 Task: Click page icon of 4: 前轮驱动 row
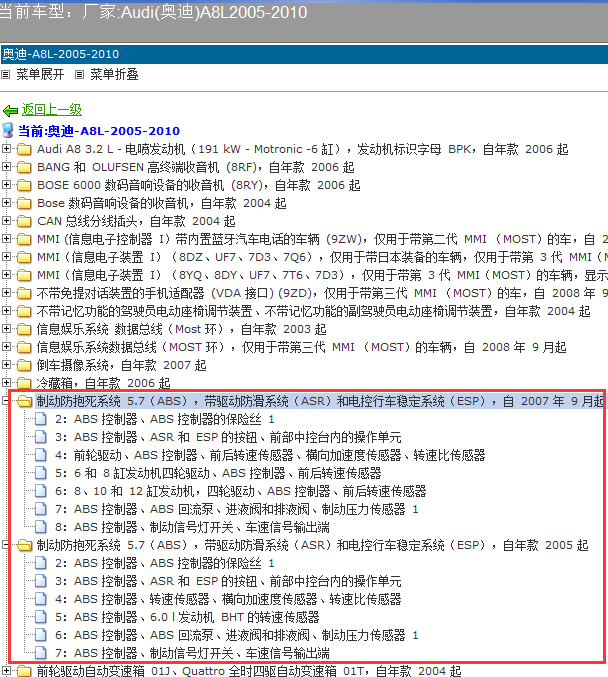coord(41,455)
